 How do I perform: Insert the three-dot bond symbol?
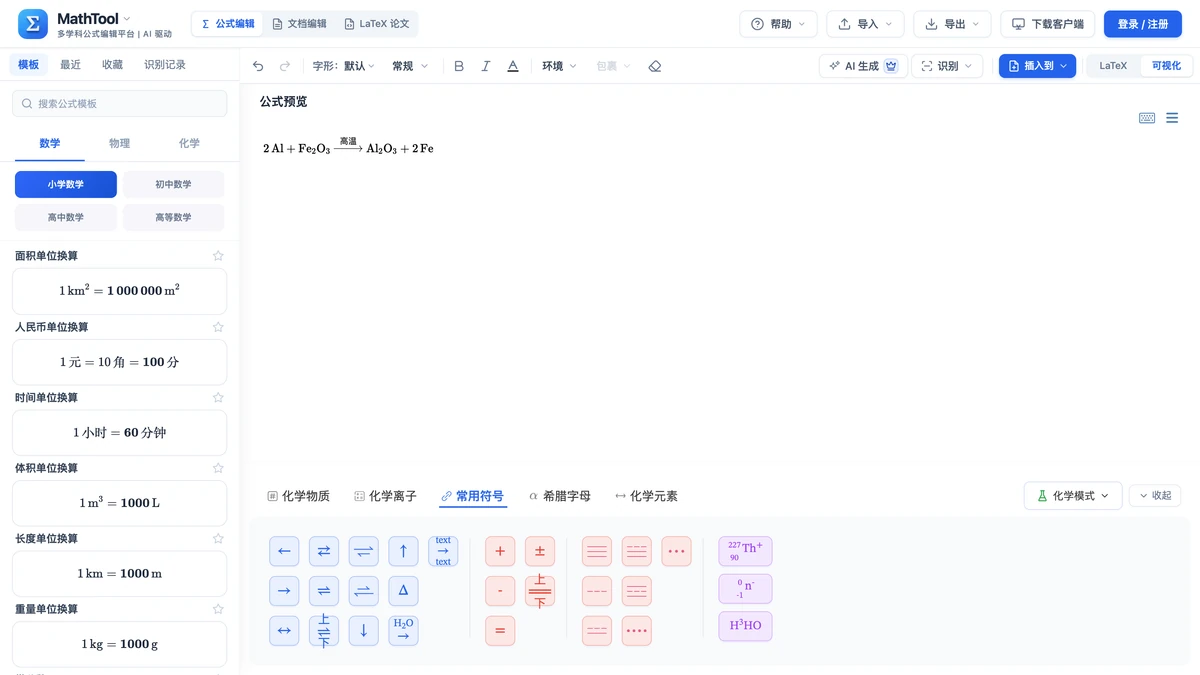(676, 551)
